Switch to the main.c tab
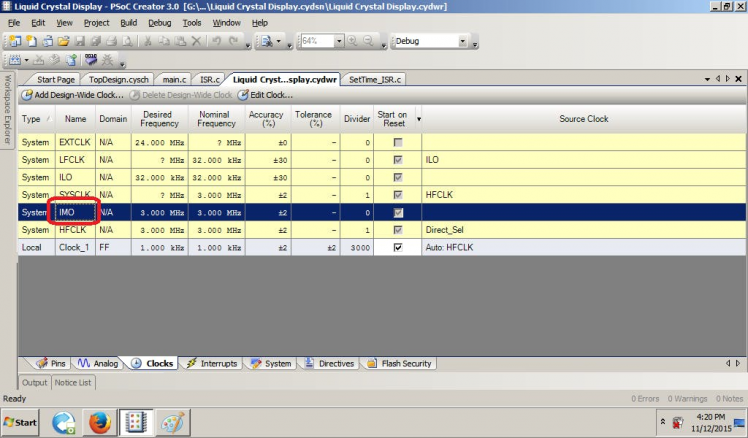The image size is (748, 438). pyautogui.click(x=174, y=80)
